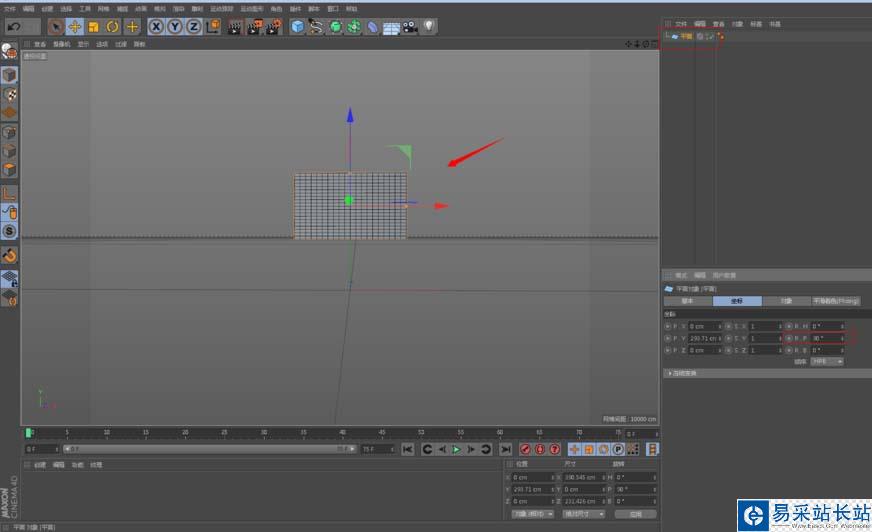Switch to Model mode in the left palette
This screenshot has height=532, width=872.
[9, 74]
